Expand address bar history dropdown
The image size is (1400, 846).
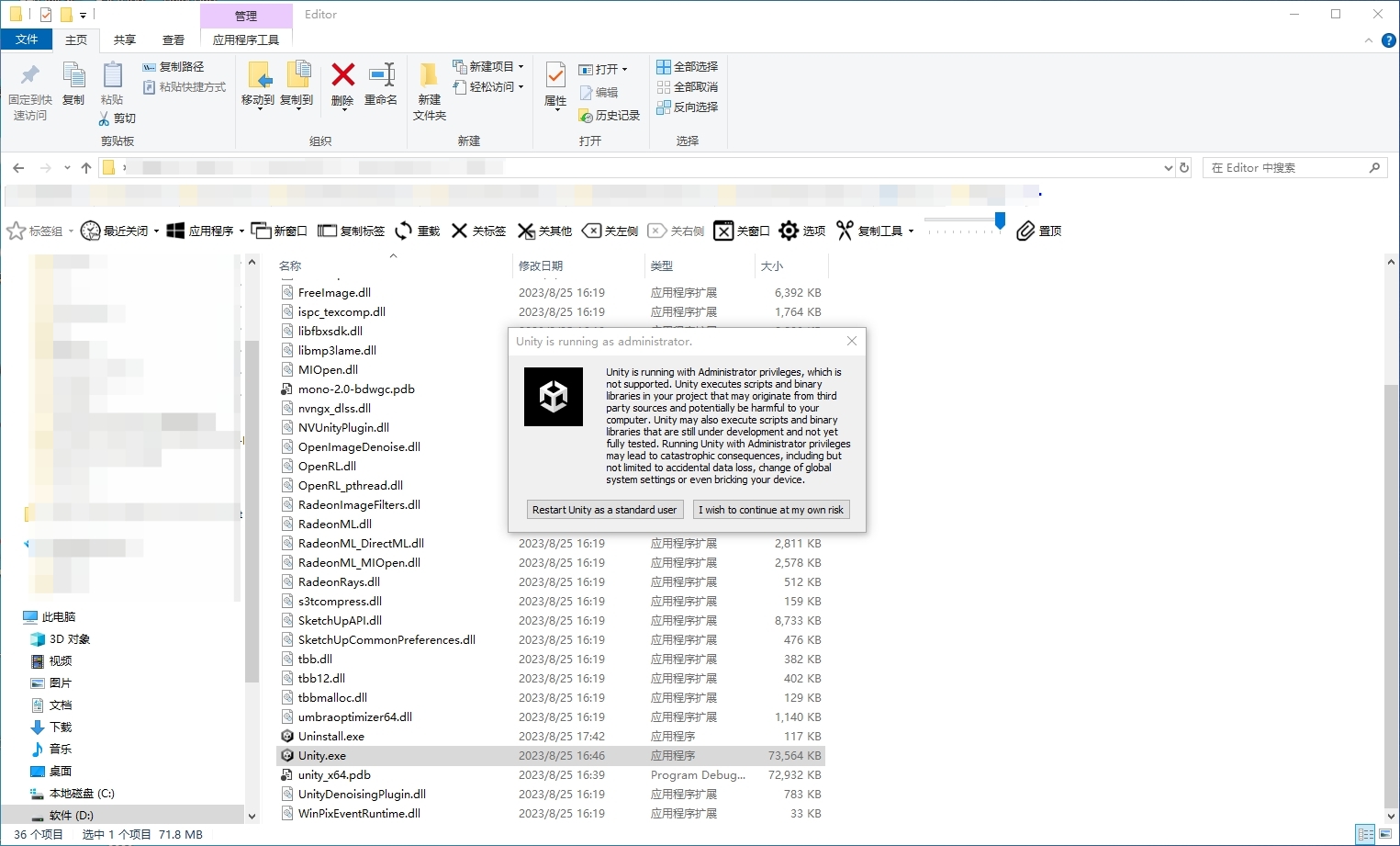click(x=1168, y=168)
